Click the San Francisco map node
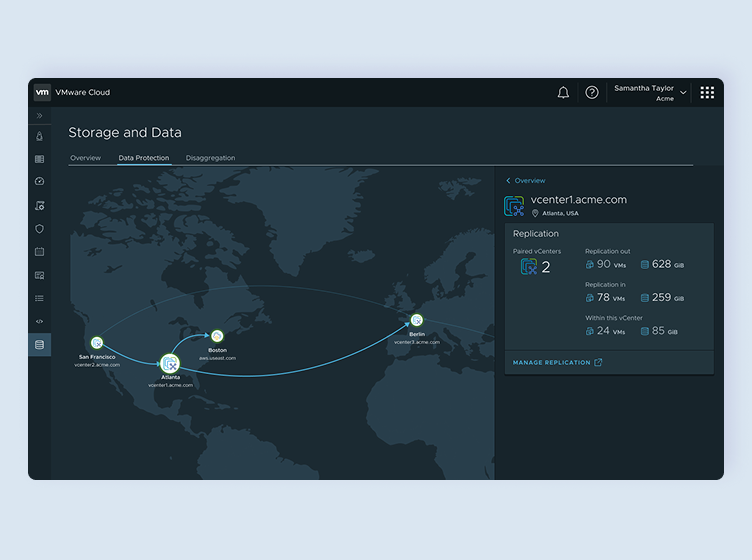The width and height of the screenshot is (752, 560). pos(97,343)
